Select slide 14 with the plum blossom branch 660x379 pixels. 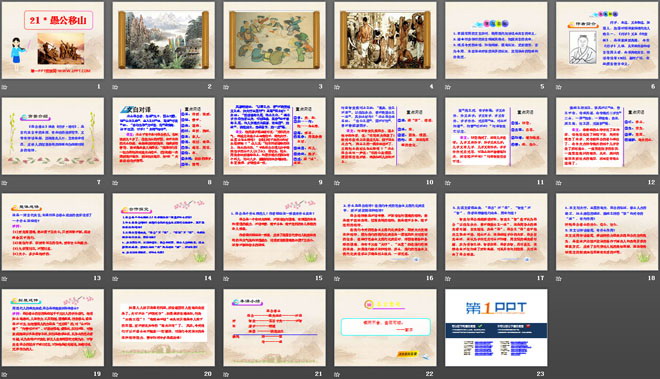pyautogui.click(x=163, y=232)
